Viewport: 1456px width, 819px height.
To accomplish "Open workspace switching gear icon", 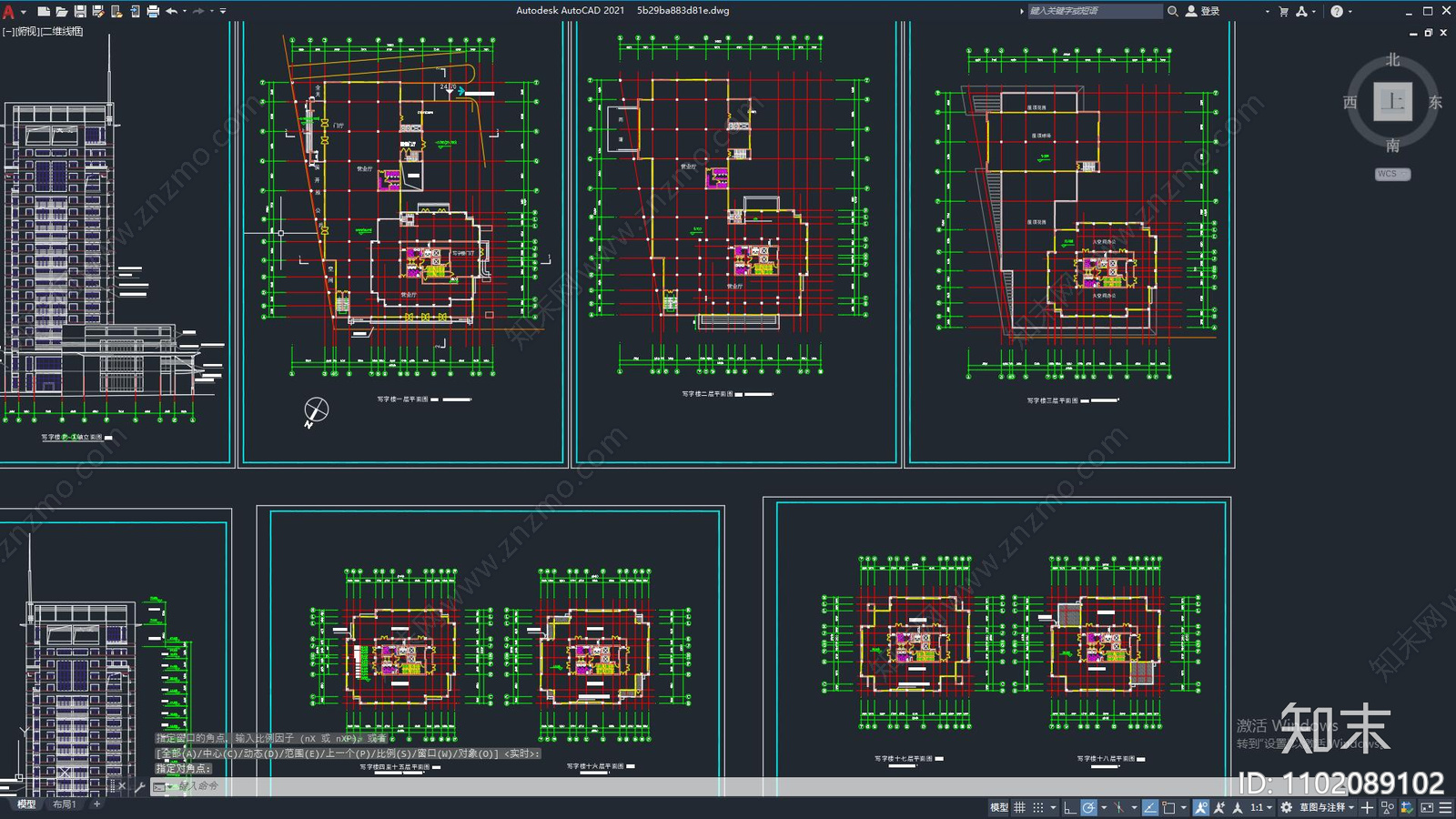I will pyautogui.click(x=1286, y=807).
